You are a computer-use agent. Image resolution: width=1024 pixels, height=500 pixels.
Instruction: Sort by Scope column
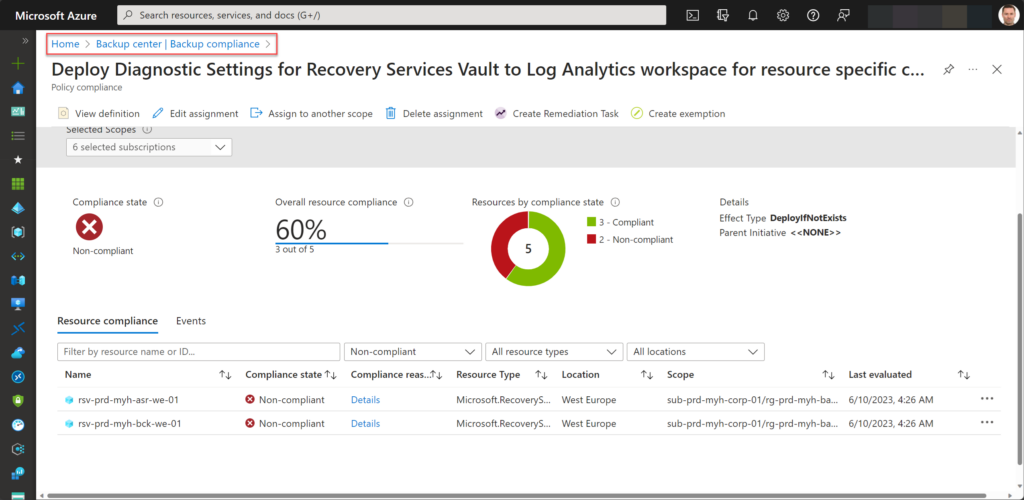pyautogui.click(x=828, y=375)
